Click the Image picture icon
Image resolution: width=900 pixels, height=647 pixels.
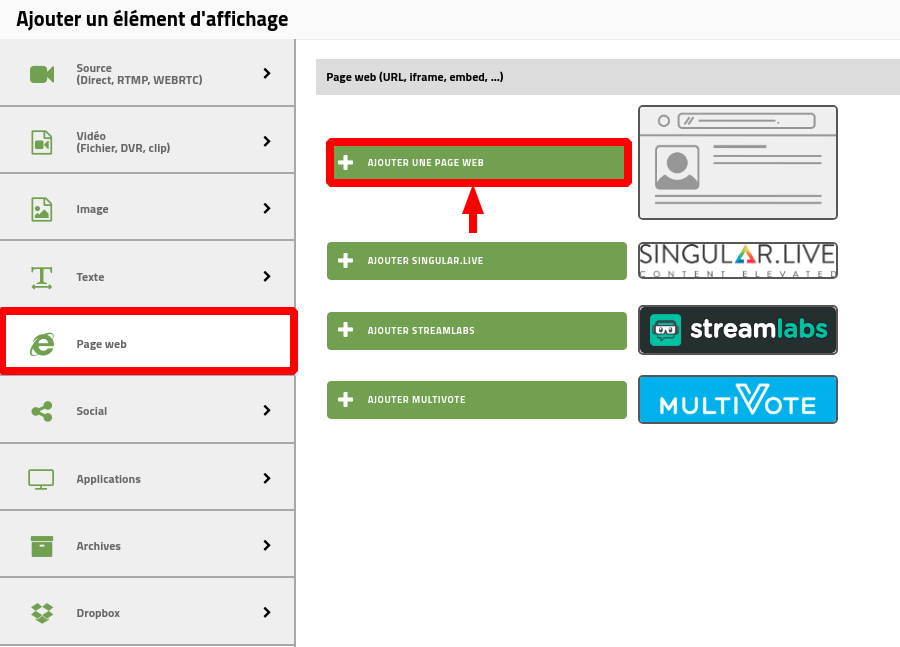(x=42, y=209)
